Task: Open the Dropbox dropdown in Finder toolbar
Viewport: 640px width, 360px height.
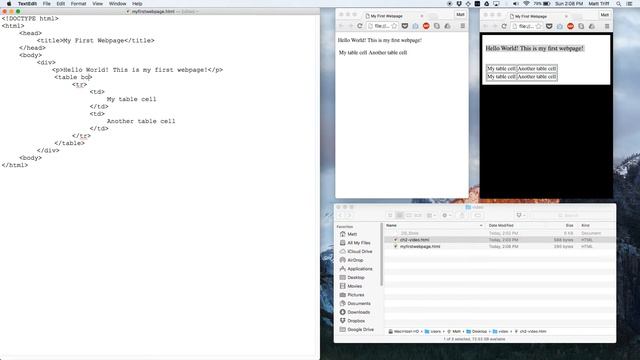Action: click(x=521, y=215)
